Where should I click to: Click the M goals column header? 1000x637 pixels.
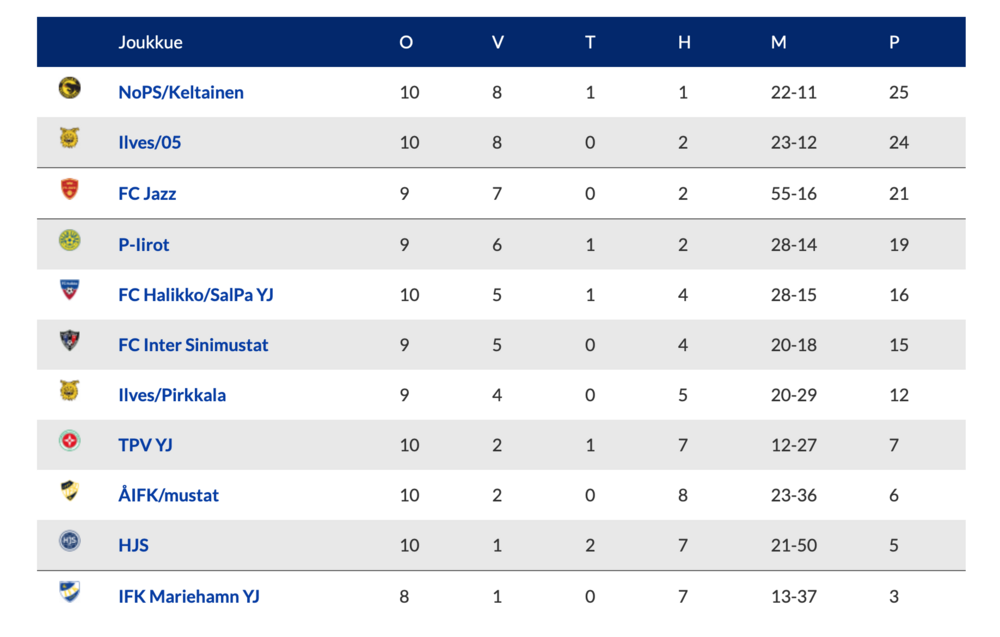point(778,42)
